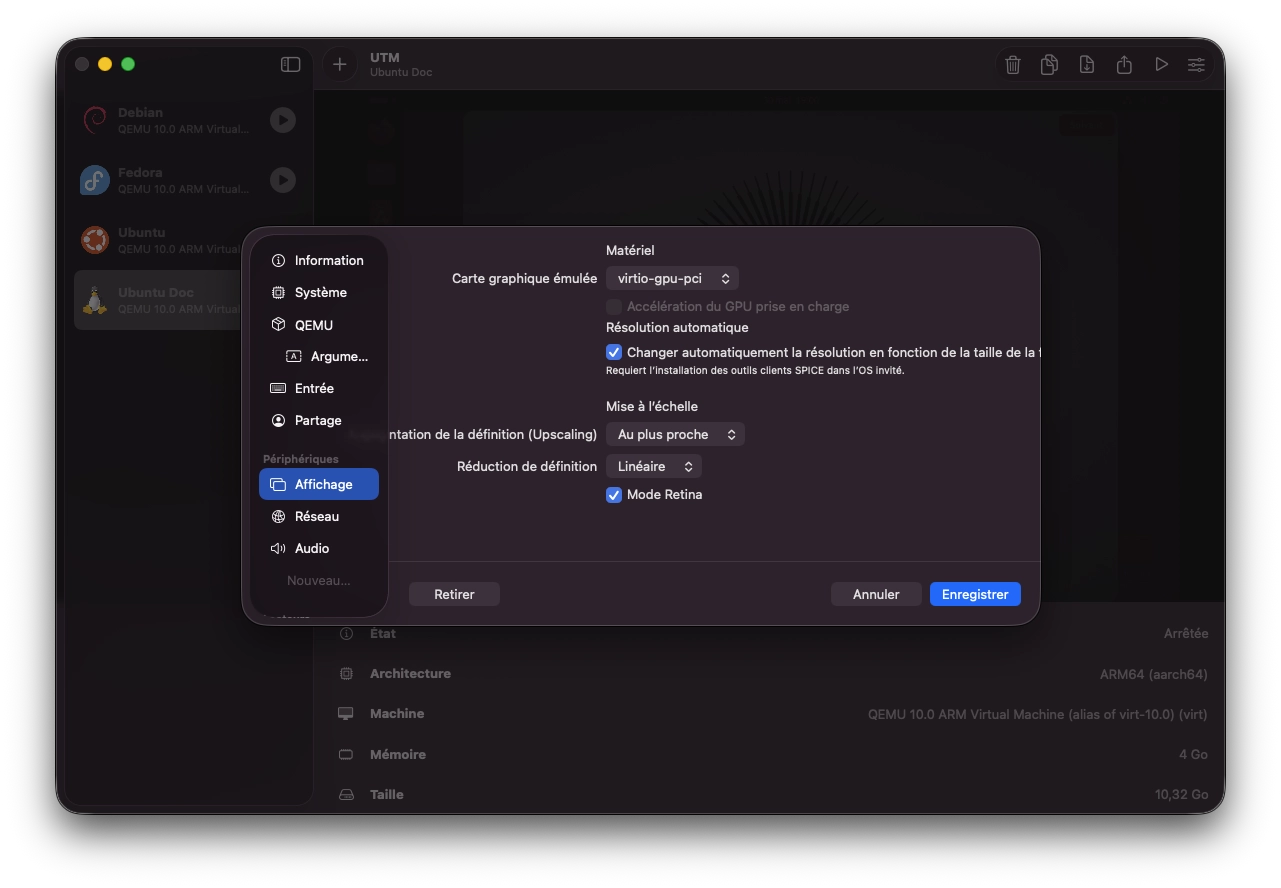This screenshot has width=1281, height=888.
Task: Toggle the sidebar visibility icon
Action: [x=290, y=65]
